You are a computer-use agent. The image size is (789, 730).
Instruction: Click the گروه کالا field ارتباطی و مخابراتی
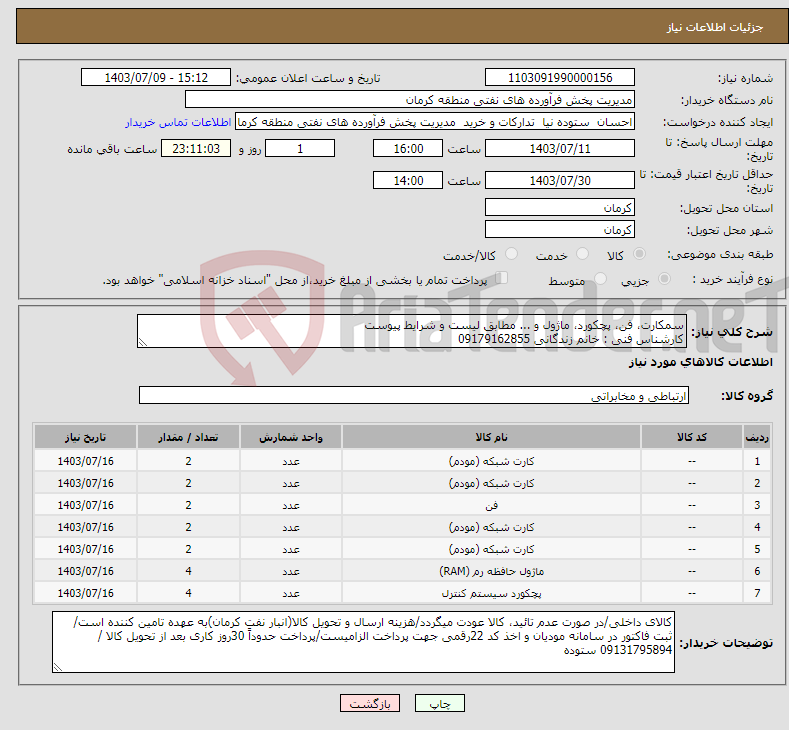414,395
